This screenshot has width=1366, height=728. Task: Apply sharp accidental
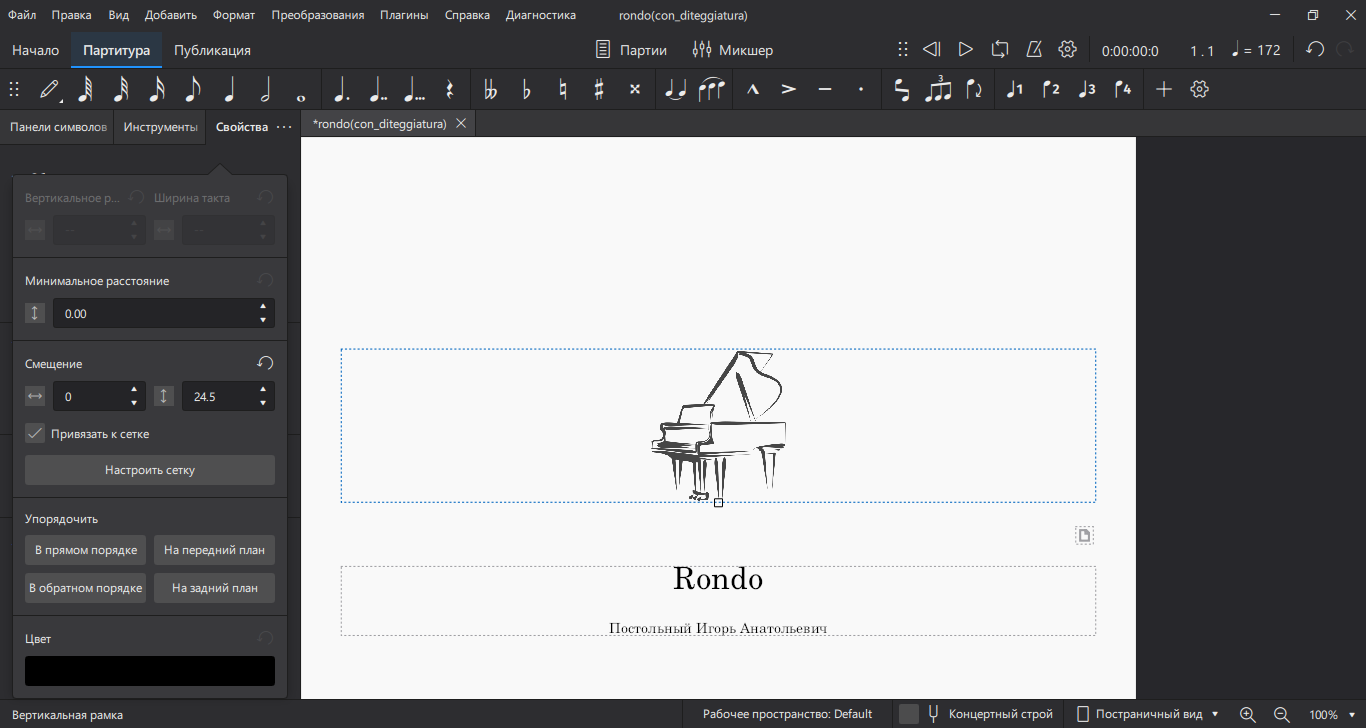click(598, 89)
